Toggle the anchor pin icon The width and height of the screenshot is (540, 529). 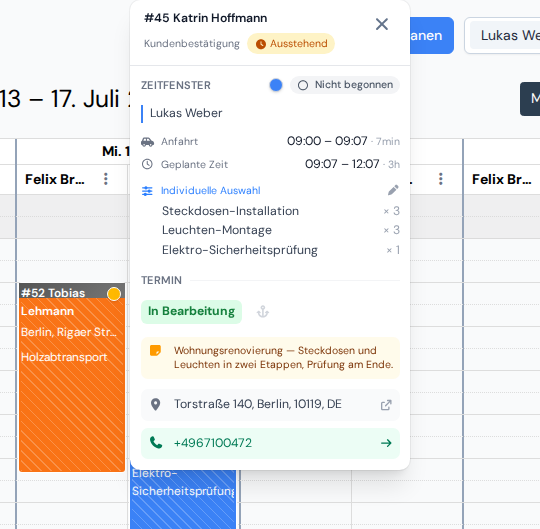(263, 312)
